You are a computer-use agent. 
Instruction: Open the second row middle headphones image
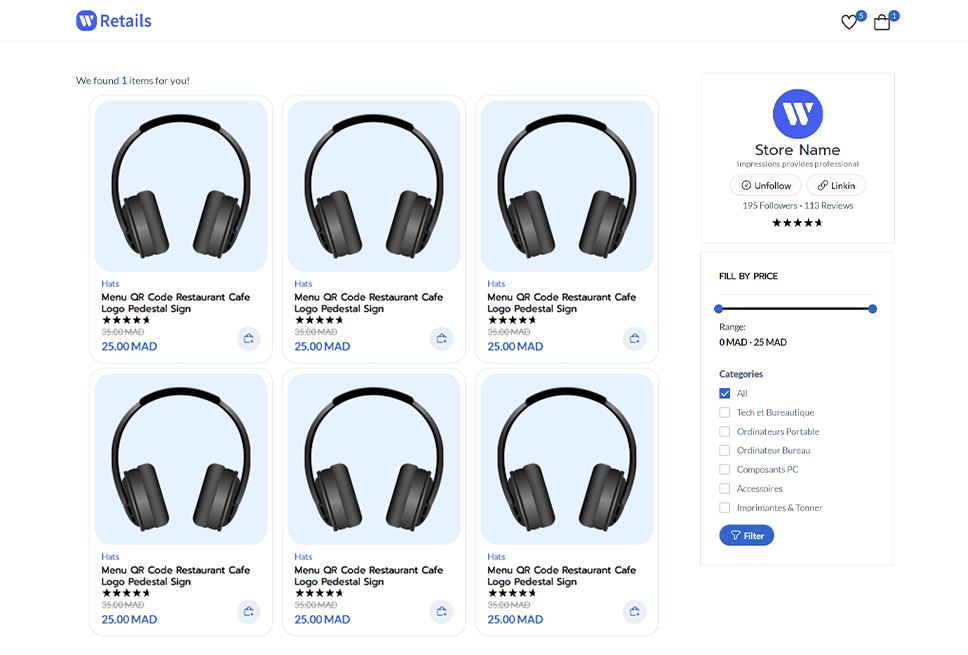(374, 459)
